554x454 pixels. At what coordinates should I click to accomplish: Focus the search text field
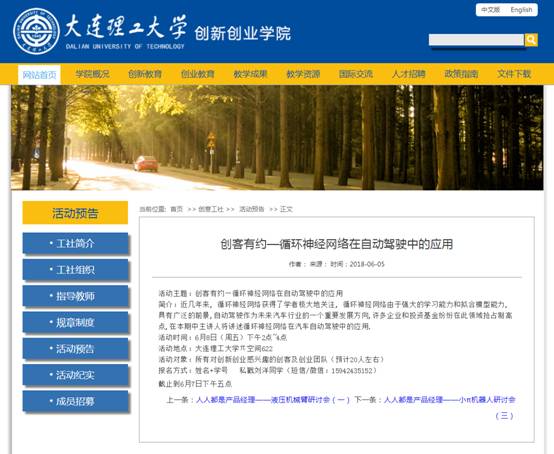[x=476, y=40]
